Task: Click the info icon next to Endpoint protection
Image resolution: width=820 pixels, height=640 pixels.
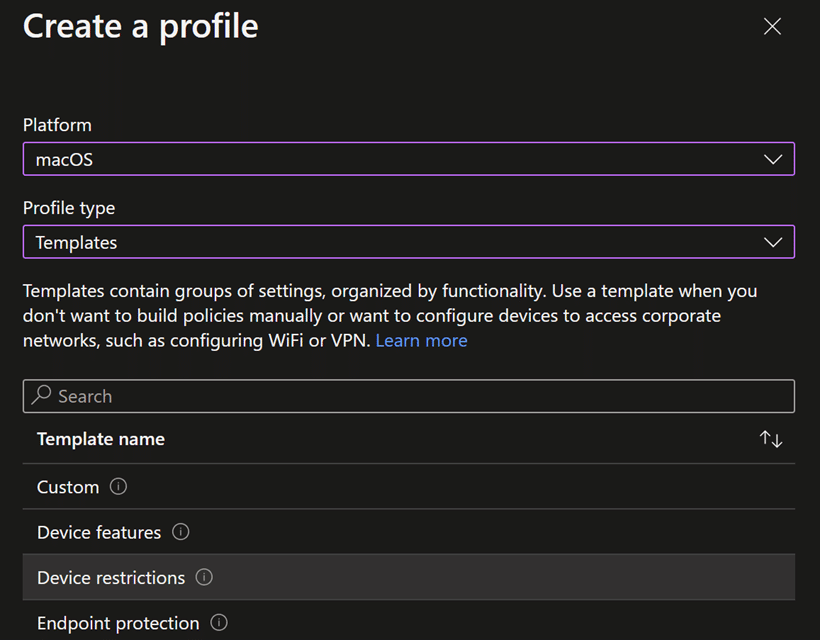Action: pos(219,623)
